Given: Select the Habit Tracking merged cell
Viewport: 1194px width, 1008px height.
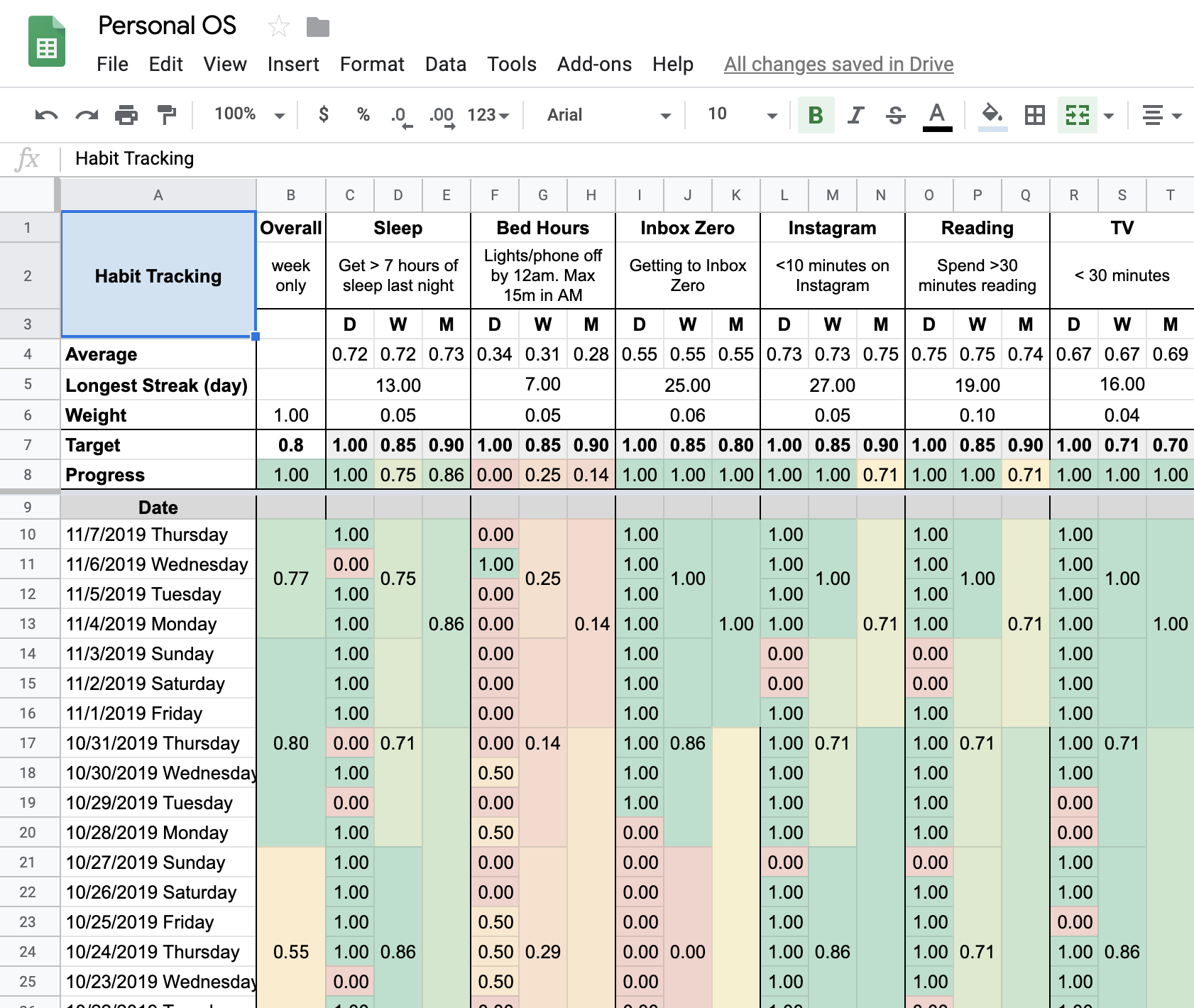Looking at the screenshot, I should point(158,275).
